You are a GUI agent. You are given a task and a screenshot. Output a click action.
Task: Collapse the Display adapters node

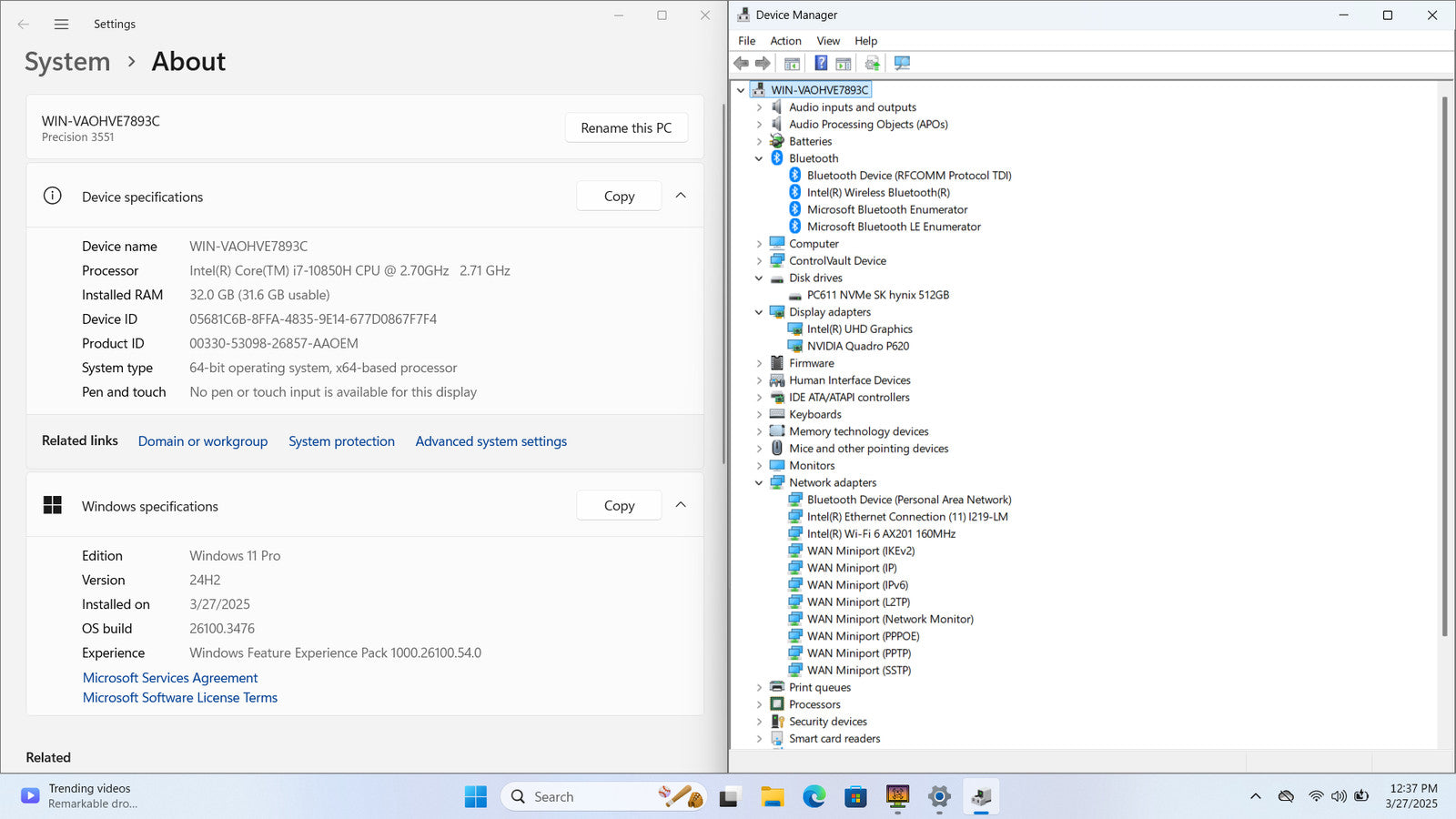coord(759,312)
